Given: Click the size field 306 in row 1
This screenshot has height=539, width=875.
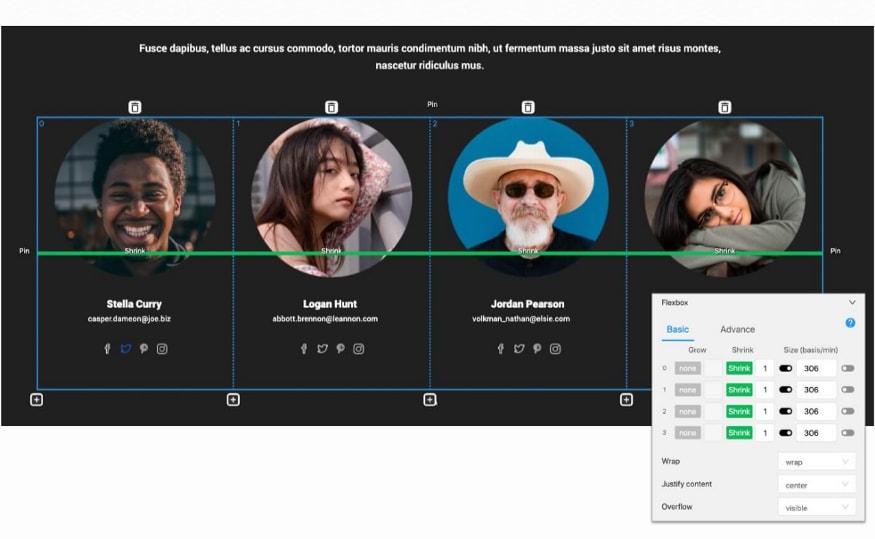Looking at the screenshot, I should click(x=816, y=389).
